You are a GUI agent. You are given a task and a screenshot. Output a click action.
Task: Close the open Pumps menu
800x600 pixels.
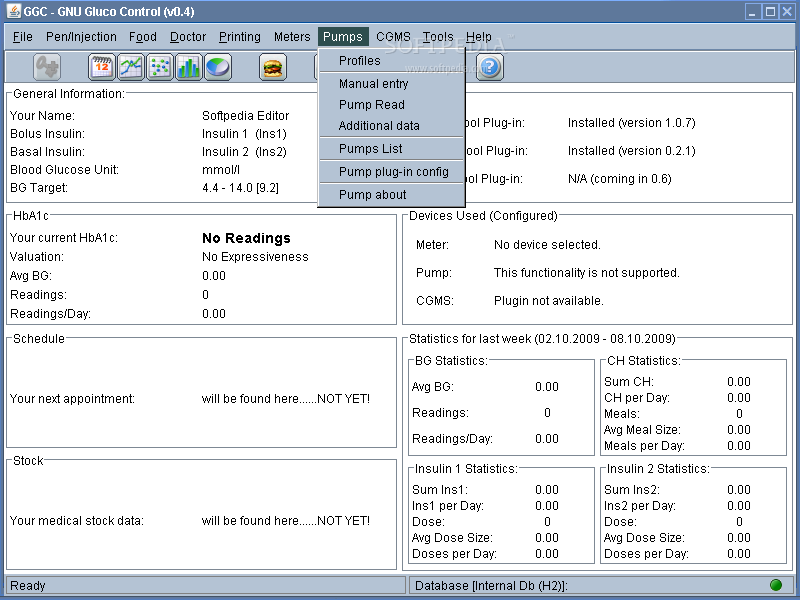point(343,37)
